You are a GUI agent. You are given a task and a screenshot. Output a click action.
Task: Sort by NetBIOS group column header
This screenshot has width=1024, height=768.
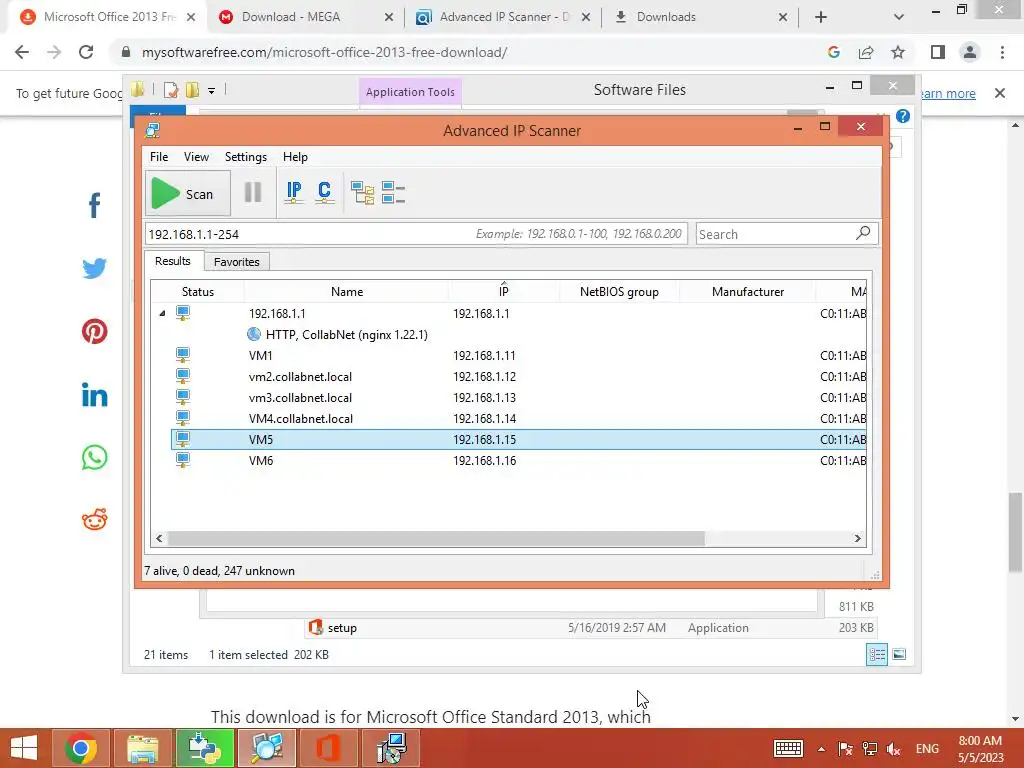point(619,291)
